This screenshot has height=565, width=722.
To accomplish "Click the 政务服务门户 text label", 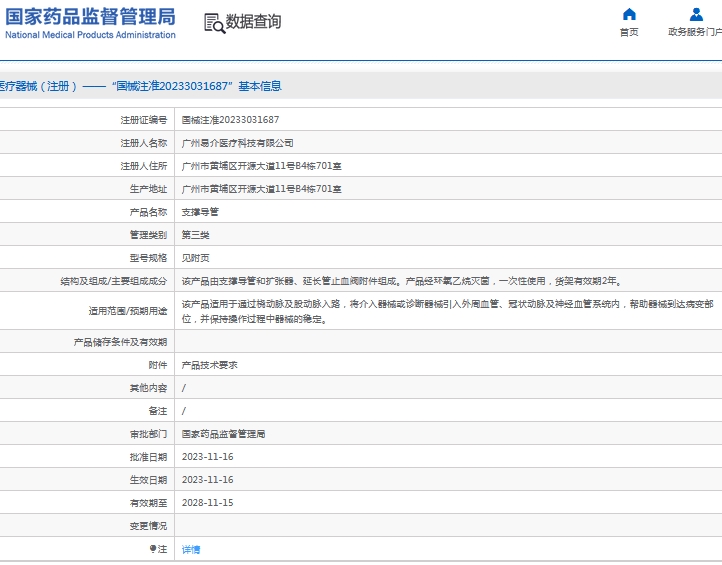I will click(695, 32).
